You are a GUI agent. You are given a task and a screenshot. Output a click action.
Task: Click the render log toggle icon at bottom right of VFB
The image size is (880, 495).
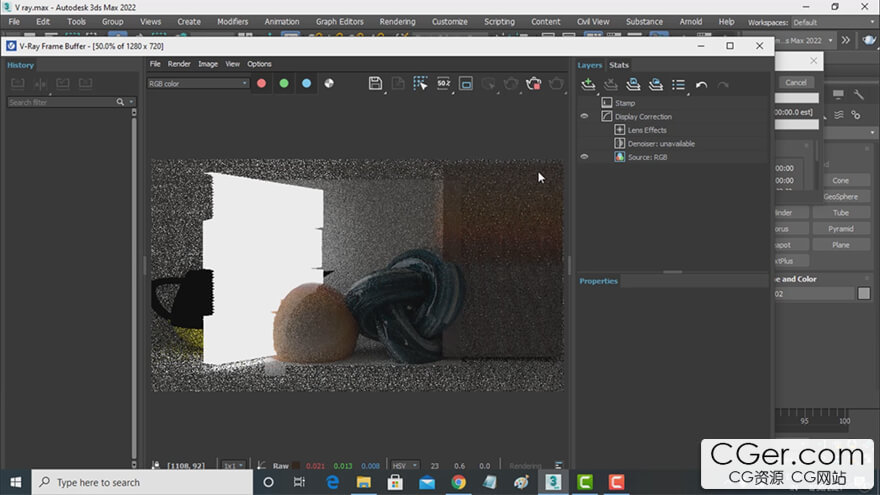pos(558,465)
